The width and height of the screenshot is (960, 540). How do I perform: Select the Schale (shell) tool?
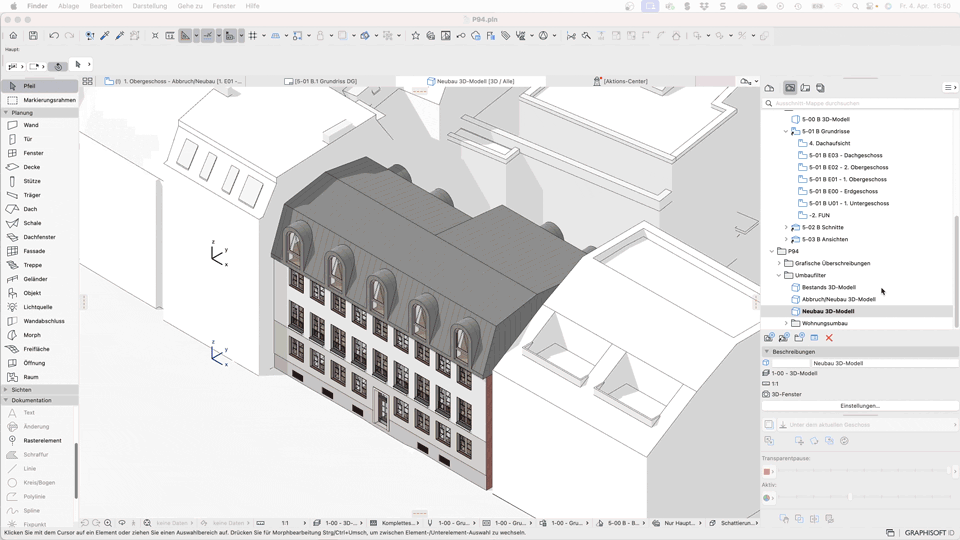pyautogui.click(x=39, y=223)
